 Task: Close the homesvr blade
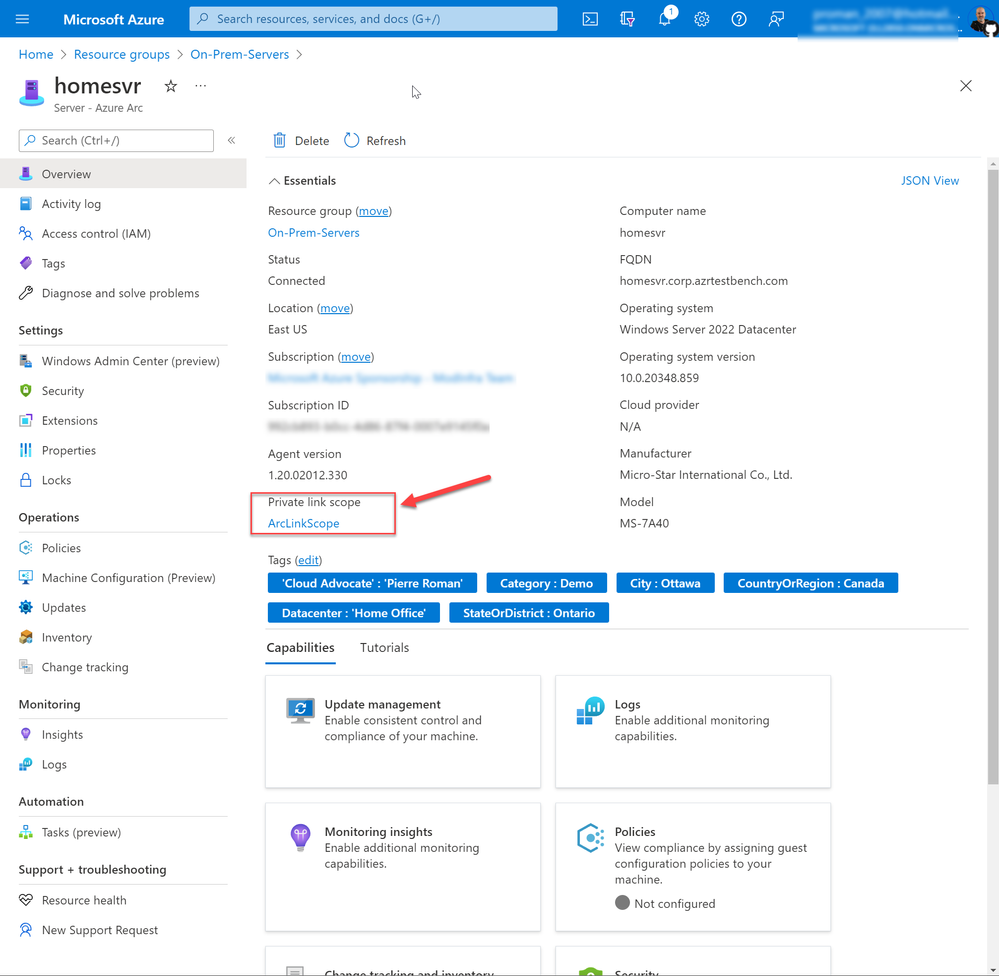[x=966, y=86]
